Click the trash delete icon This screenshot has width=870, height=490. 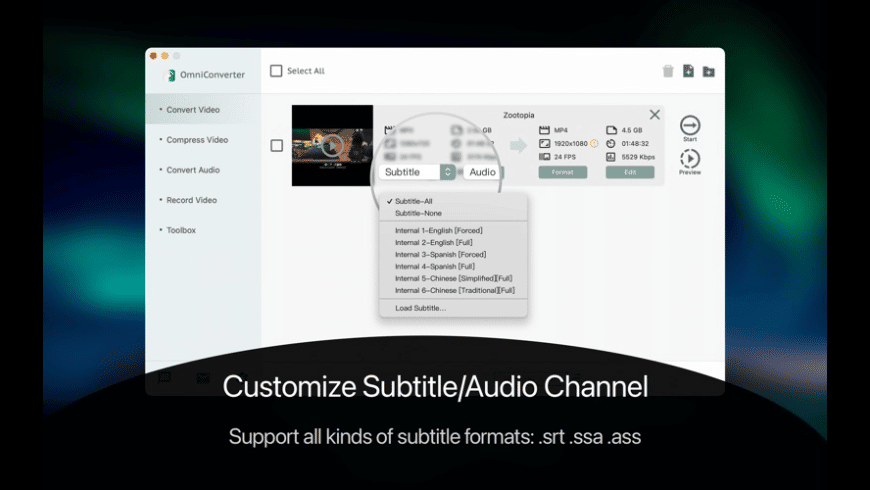click(668, 71)
